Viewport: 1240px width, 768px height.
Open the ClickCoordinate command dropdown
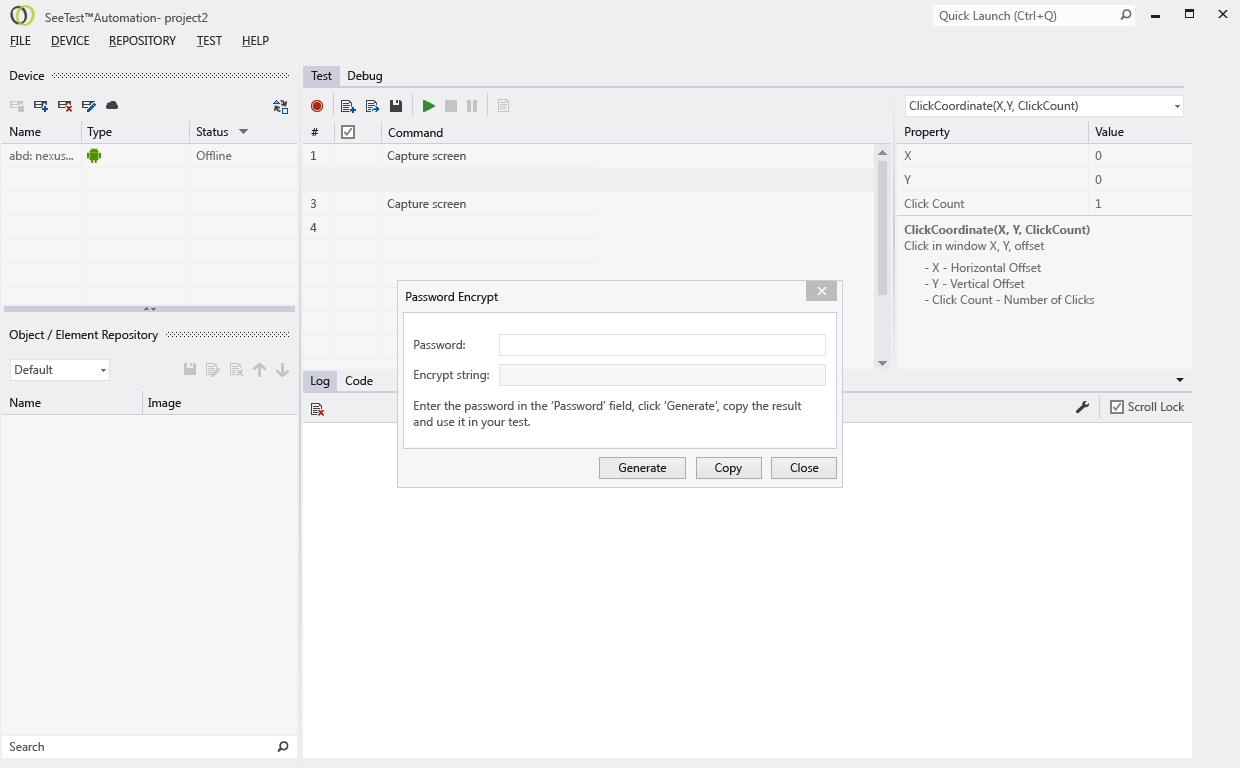(x=1177, y=106)
